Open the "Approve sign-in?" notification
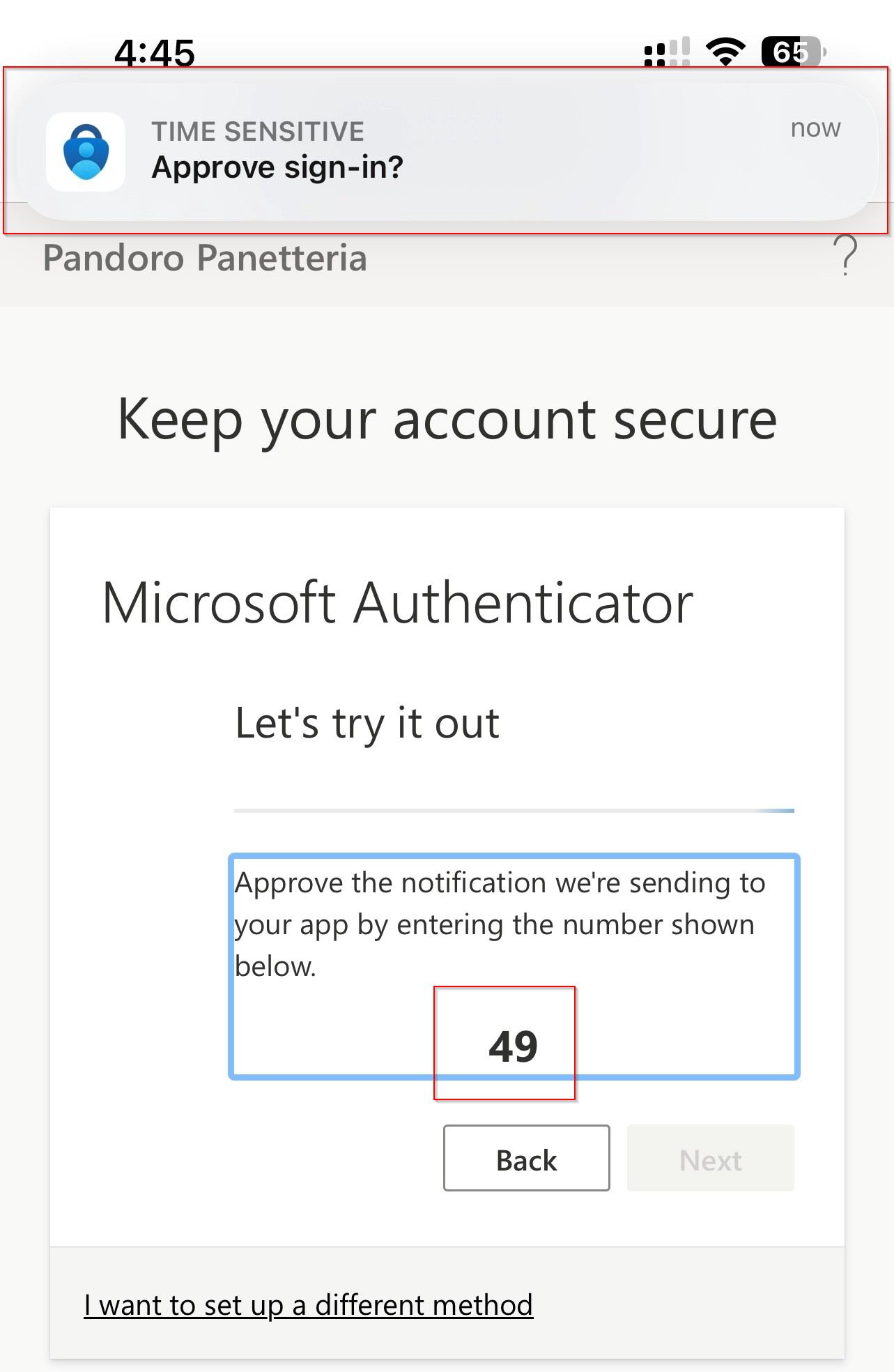Image resolution: width=894 pixels, height=1372 pixels. click(277, 167)
